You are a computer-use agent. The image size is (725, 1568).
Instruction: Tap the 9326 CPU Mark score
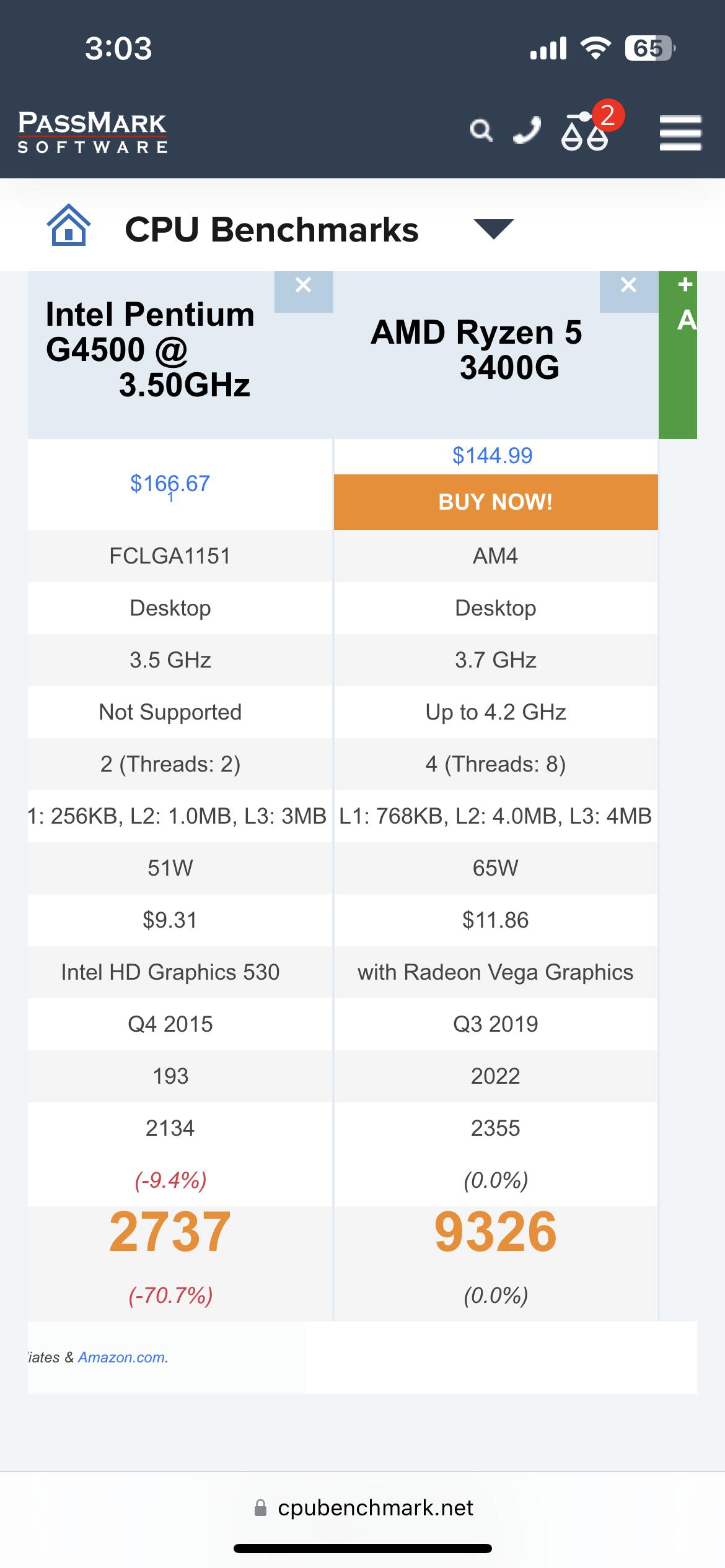[496, 1232]
